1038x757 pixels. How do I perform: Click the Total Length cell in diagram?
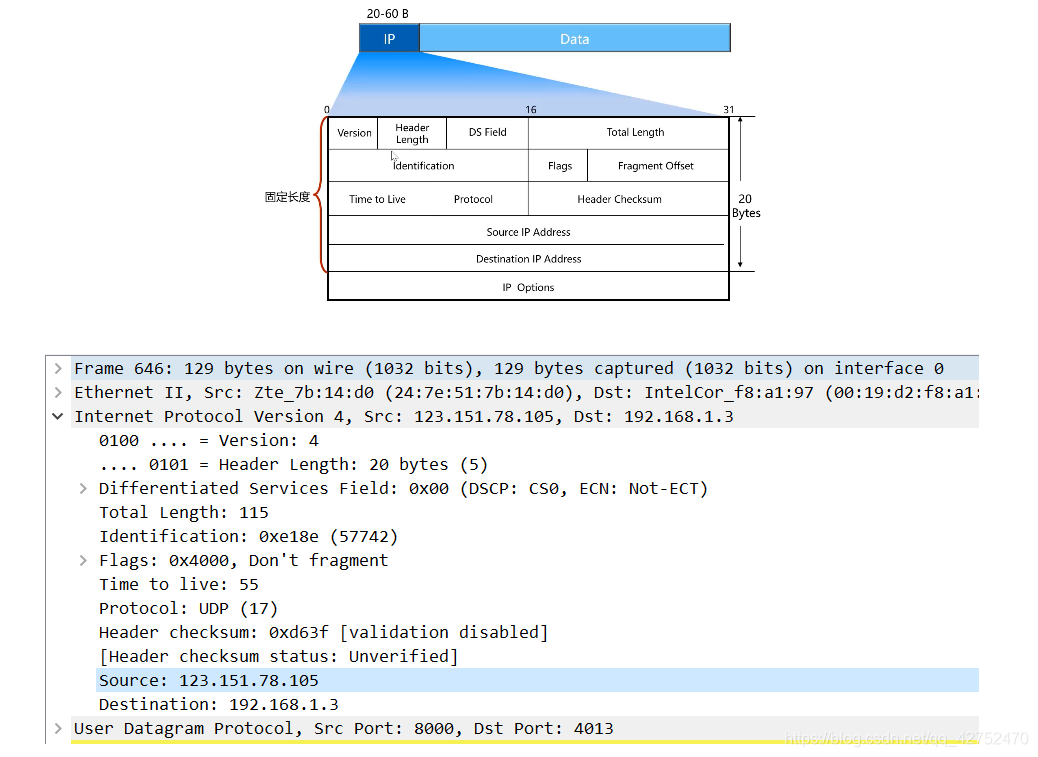click(x=629, y=133)
